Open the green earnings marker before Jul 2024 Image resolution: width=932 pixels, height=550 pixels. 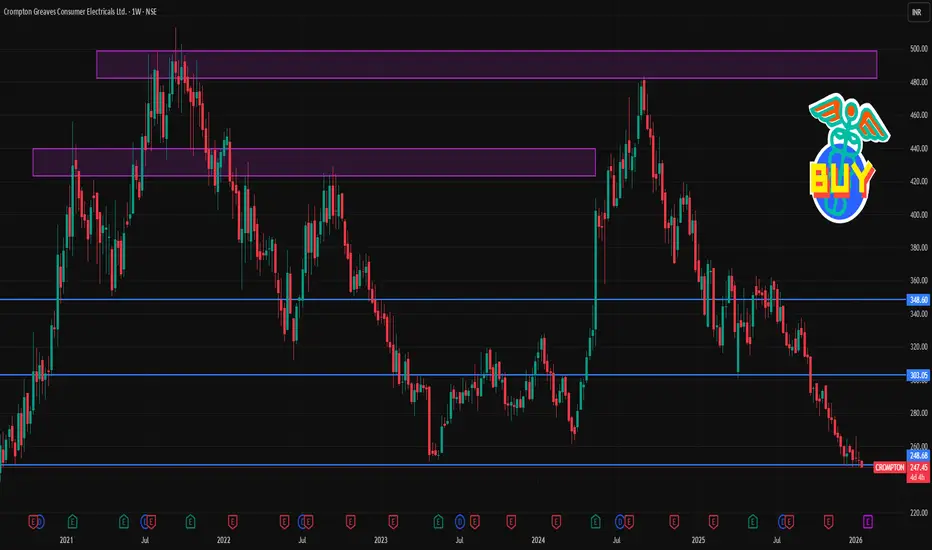click(x=596, y=522)
